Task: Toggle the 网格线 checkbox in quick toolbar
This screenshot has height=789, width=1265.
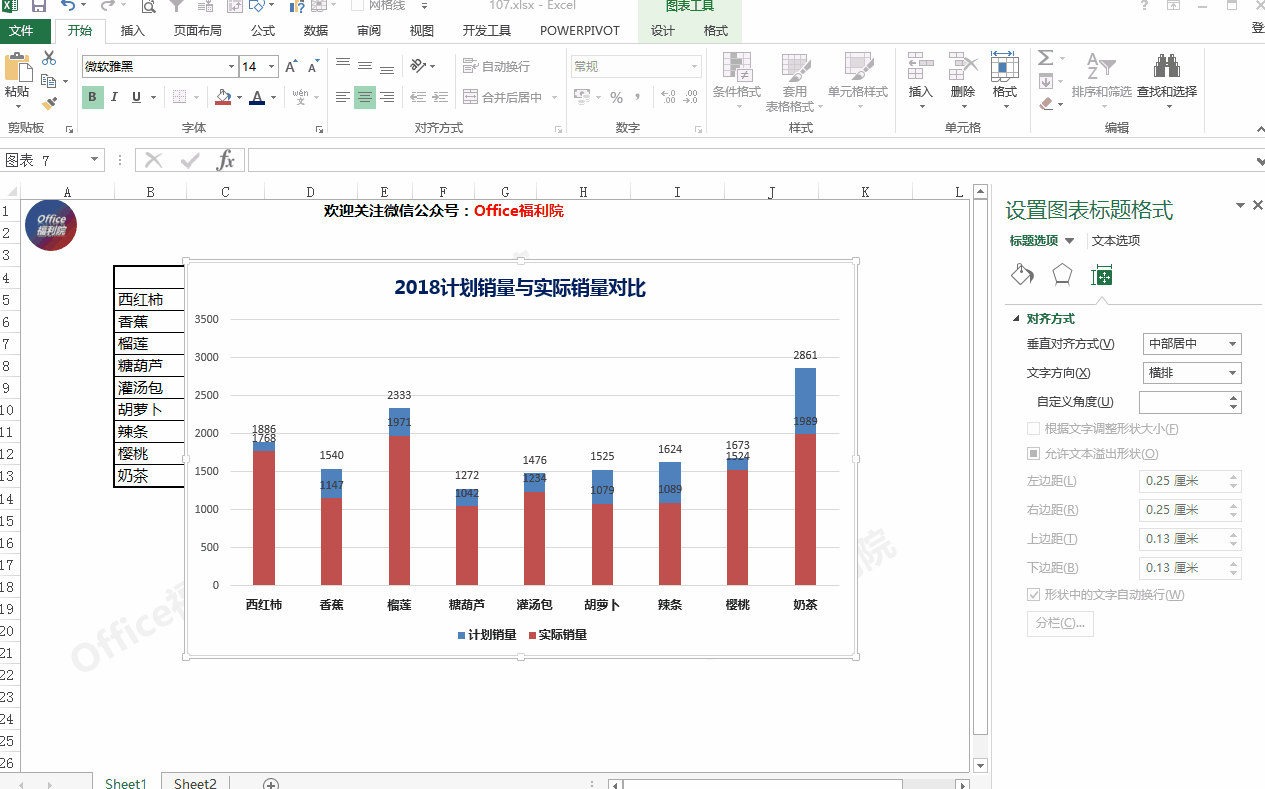Action: click(358, 6)
